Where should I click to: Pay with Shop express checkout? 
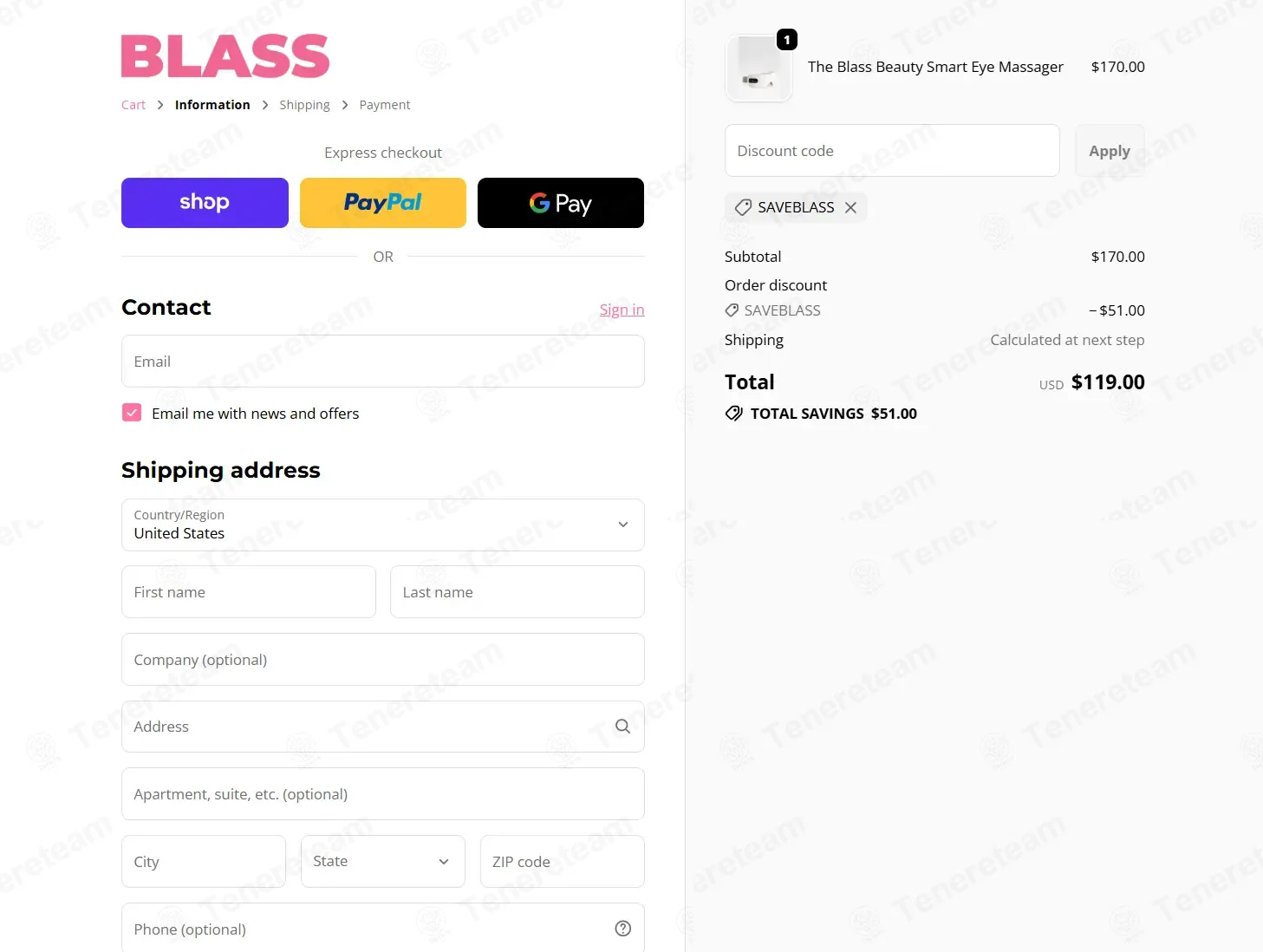click(x=205, y=203)
